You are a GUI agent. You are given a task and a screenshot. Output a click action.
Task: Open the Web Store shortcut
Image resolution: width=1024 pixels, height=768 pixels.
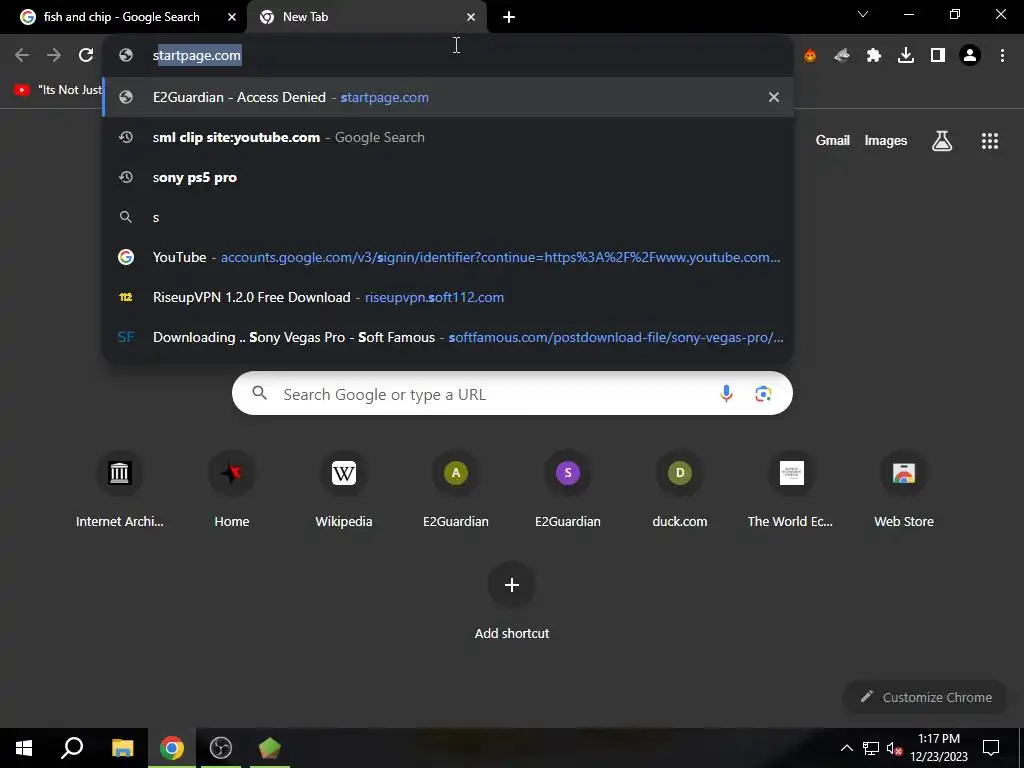pyautogui.click(x=904, y=489)
